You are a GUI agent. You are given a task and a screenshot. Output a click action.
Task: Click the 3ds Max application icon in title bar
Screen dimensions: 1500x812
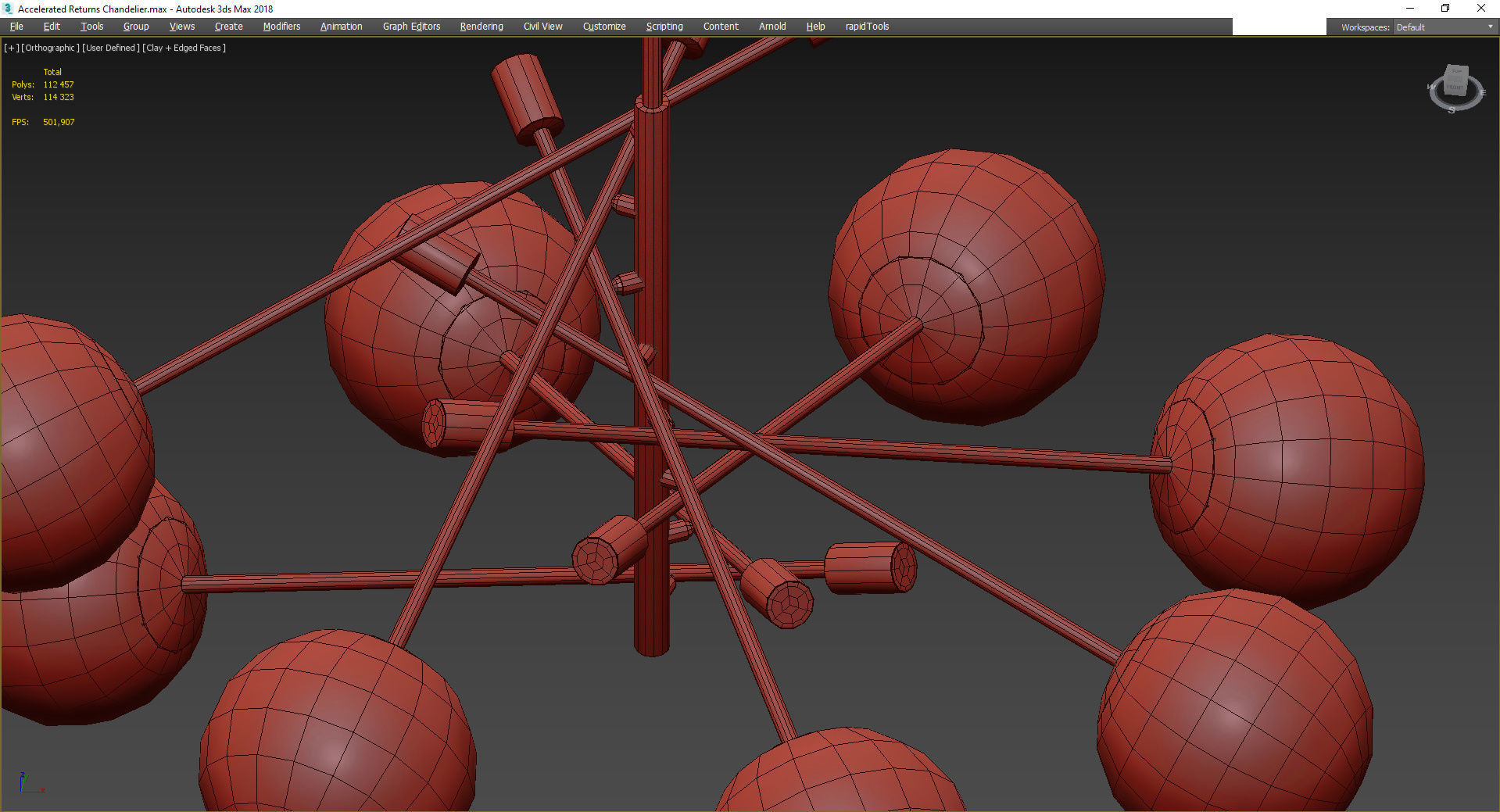[x=9, y=9]
